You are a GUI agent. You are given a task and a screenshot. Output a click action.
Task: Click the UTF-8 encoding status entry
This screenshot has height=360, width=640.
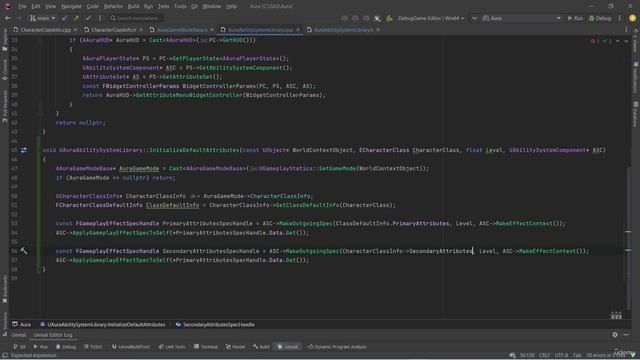click(x=561, y=355)
